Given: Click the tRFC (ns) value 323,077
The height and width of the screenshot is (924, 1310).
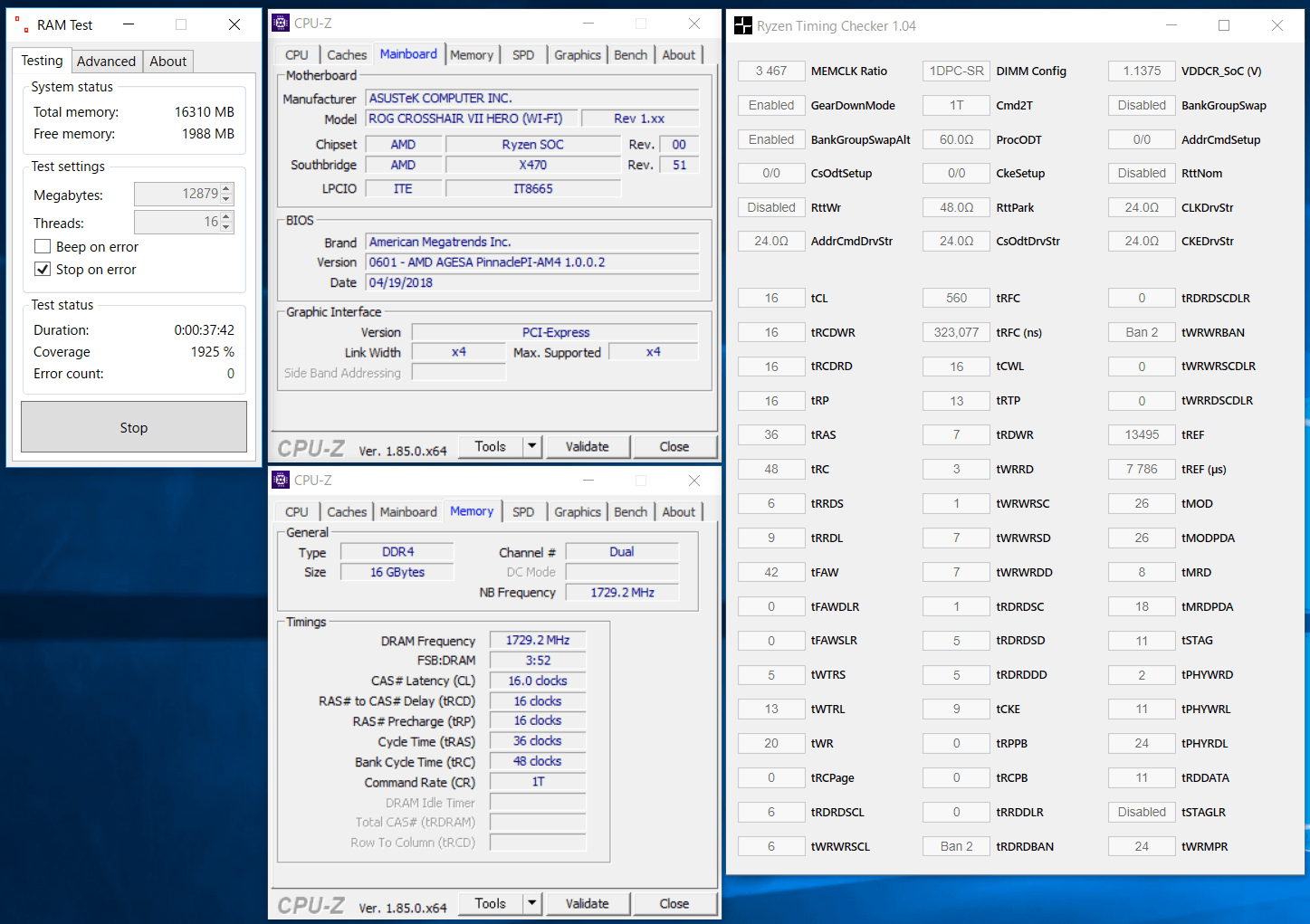Looking at the screenshot, I should (x=956, y=332).
